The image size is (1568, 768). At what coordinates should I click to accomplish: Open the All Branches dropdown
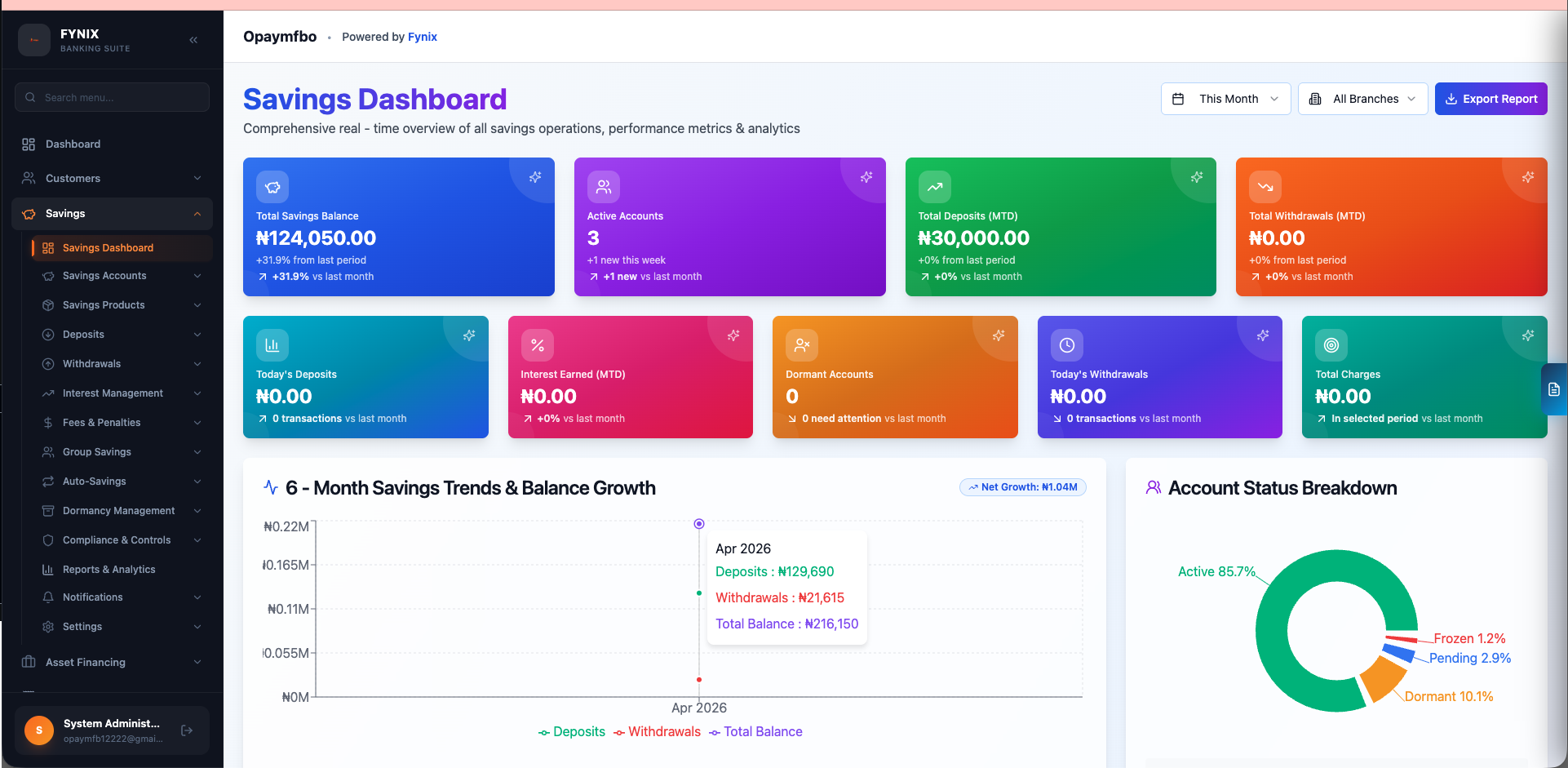point(1362,99)
